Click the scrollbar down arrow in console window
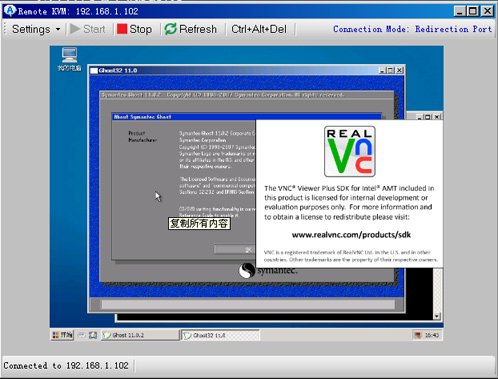 [437, 316]
